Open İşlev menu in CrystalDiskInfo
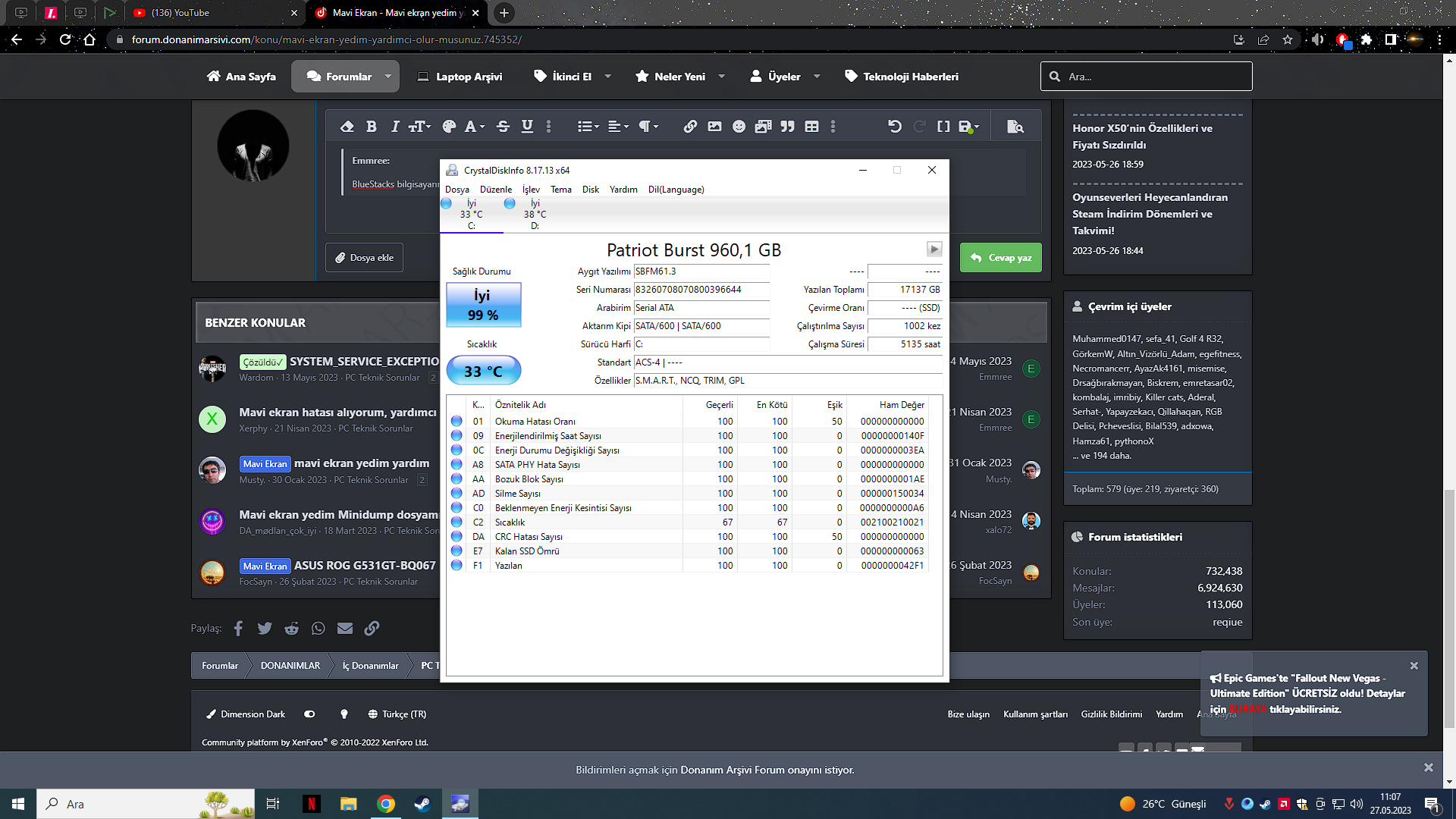 [x=531, y=190]
